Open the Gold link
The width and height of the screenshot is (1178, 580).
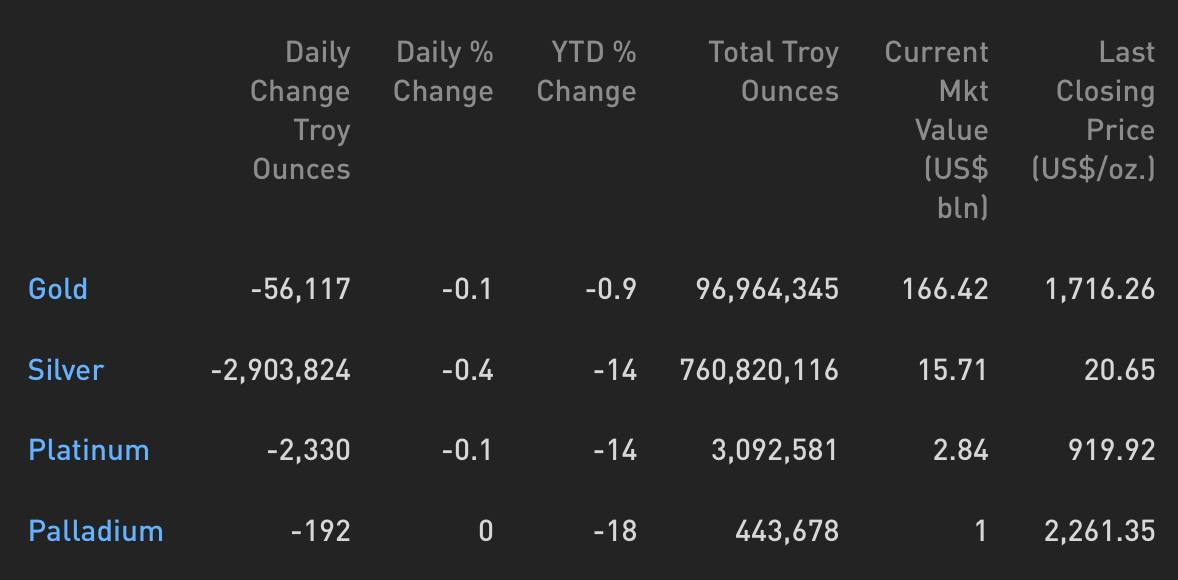coord(58,289)
